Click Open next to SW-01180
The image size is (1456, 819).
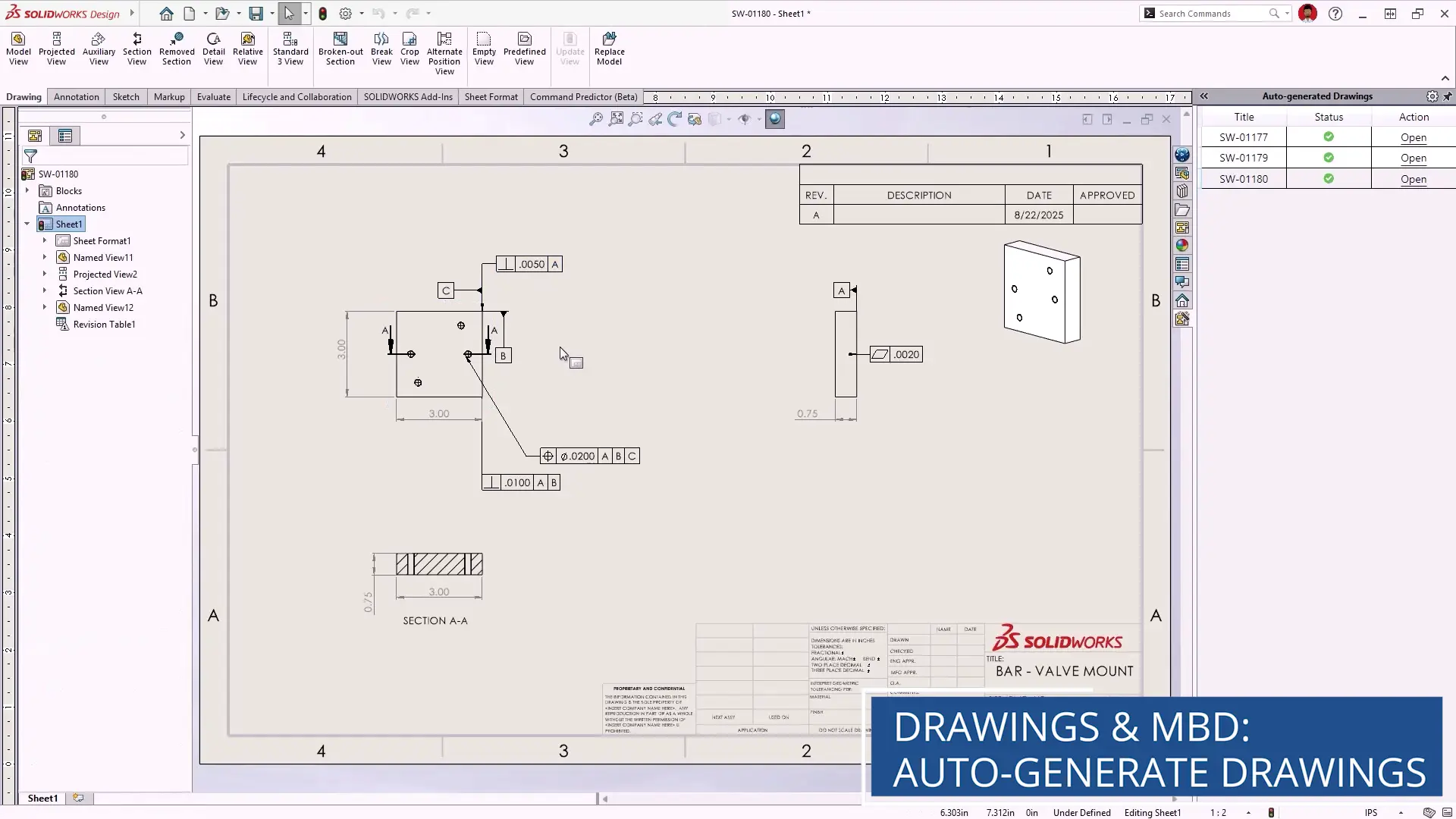point(1413,179)
